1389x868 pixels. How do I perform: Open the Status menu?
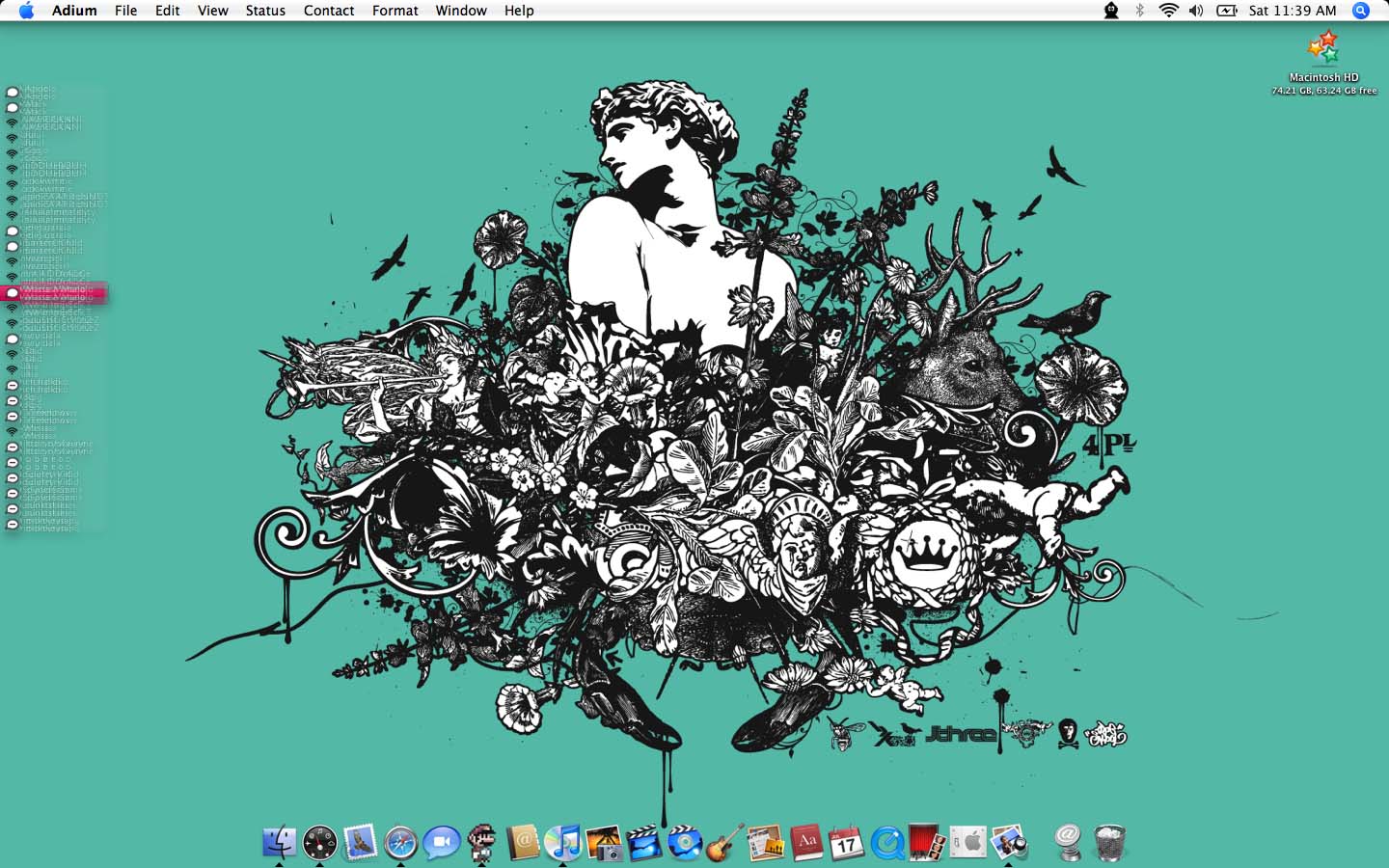265,11
